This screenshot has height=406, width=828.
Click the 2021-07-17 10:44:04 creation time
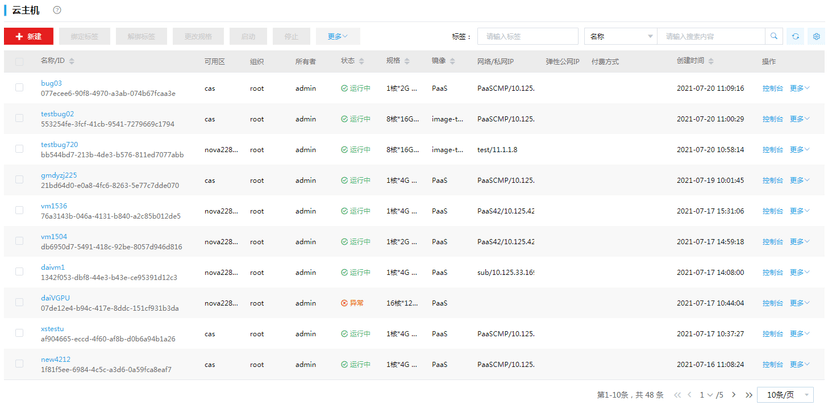(x=710, y=303)
